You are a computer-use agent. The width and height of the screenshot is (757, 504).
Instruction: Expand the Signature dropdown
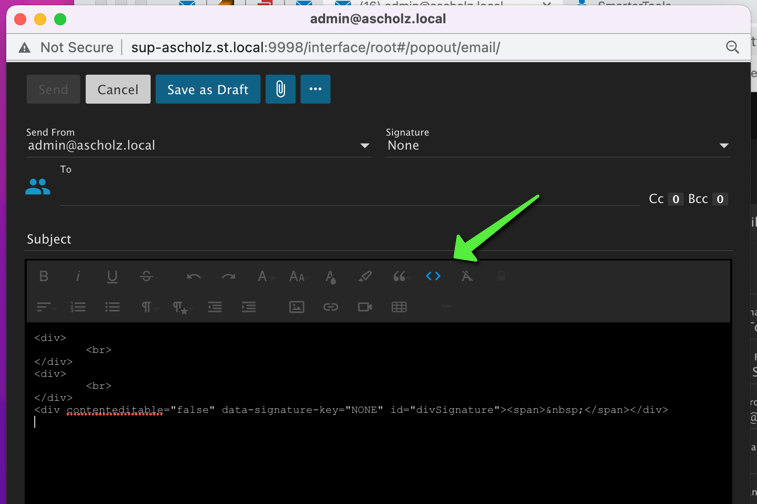(x=724, y=146)
